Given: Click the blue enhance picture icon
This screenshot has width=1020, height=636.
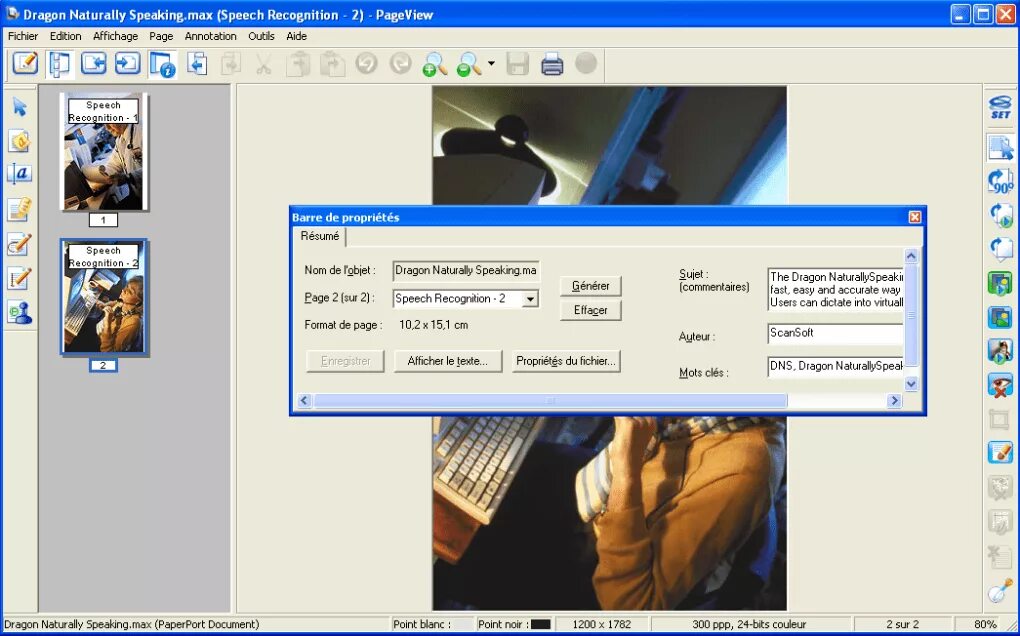Looking at the screenshot, I should 1000,317.
